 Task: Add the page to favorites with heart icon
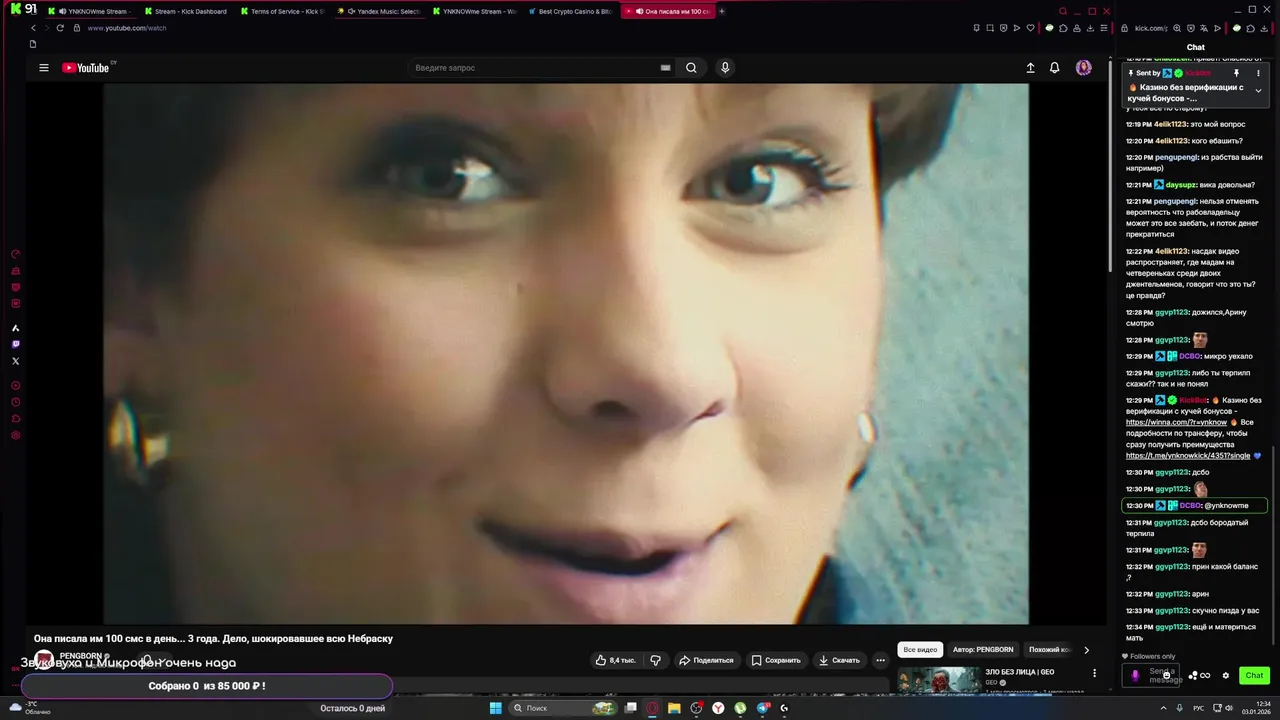click(x=1030, y=28)
